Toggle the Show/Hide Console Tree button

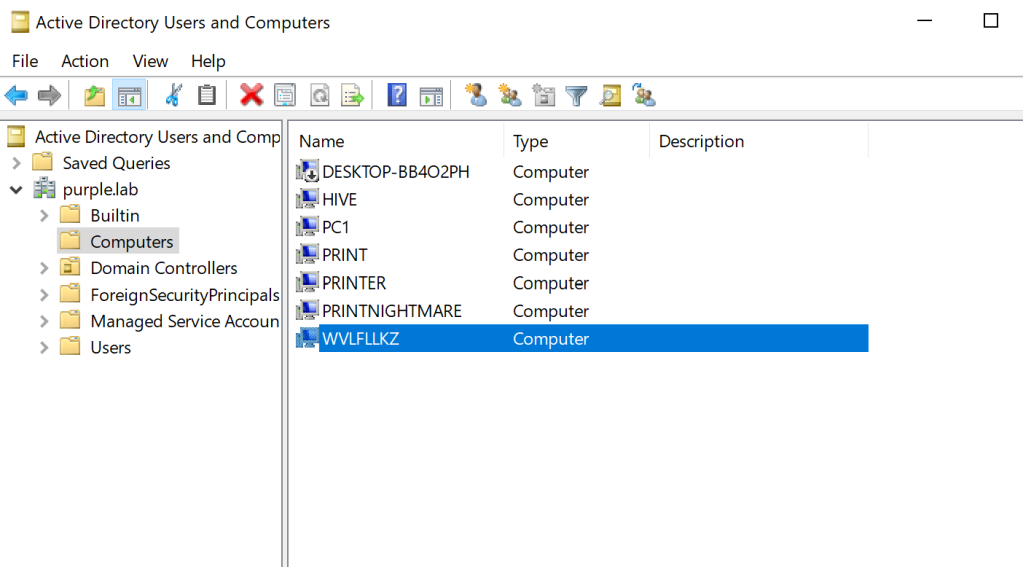pos(128,96)
